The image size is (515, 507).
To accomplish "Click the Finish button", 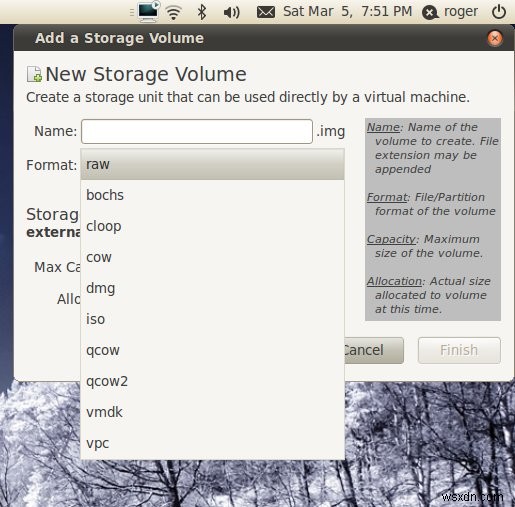I will (x=459, y=350).
